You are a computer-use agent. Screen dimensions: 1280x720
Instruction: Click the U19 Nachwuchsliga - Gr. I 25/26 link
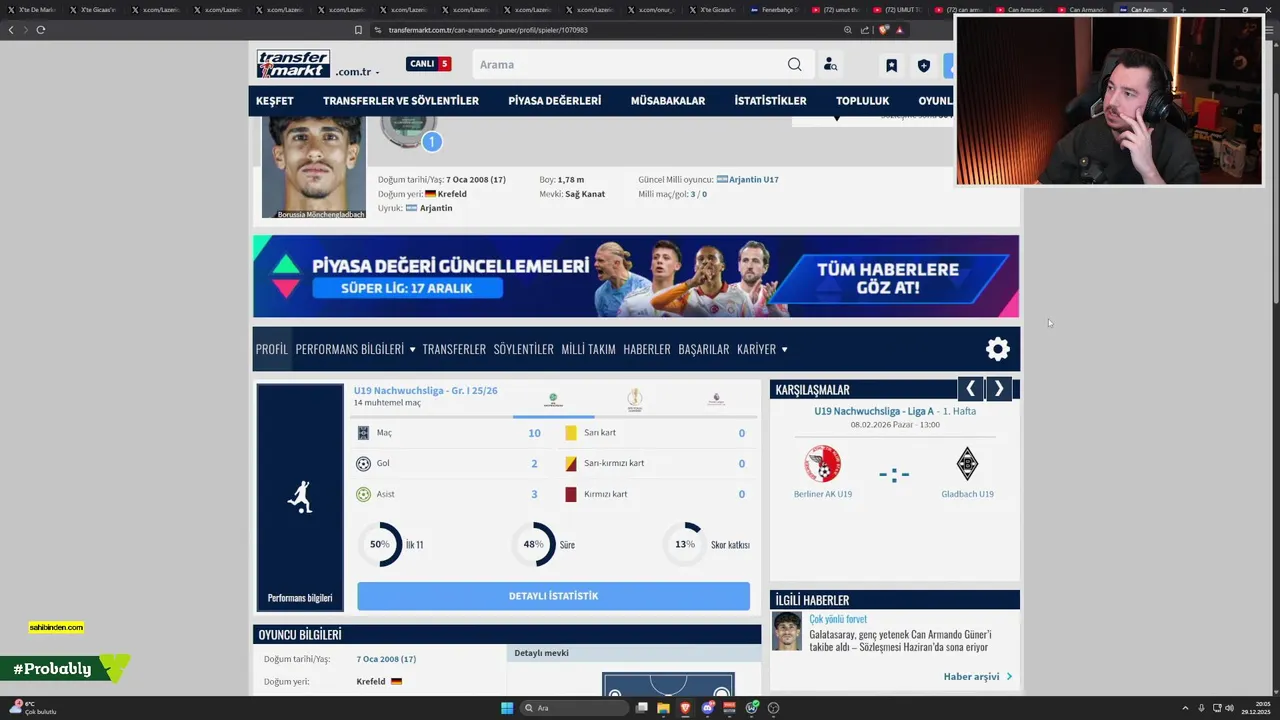tap(425, 391)
